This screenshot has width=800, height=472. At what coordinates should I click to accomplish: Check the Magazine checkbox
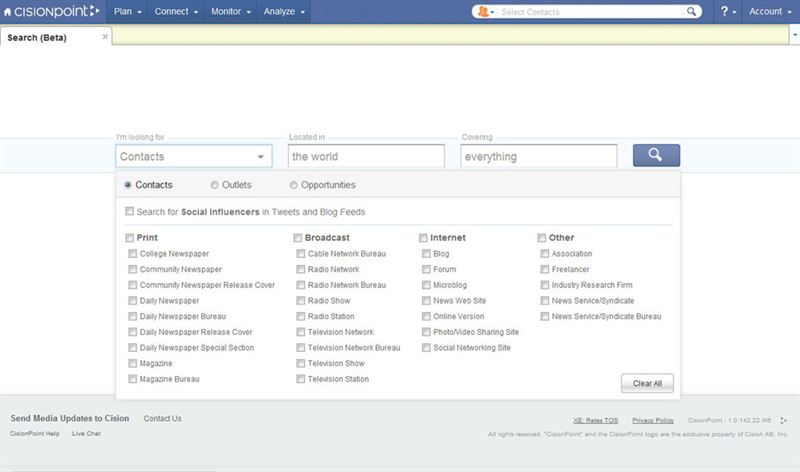[x=132, y=364]
